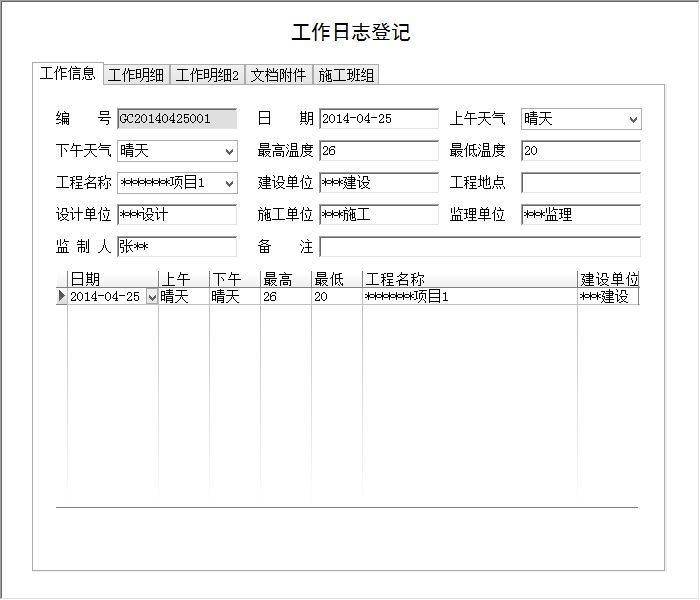
Task: Click the 备注 remarks field
Action: tap(480, 247)
